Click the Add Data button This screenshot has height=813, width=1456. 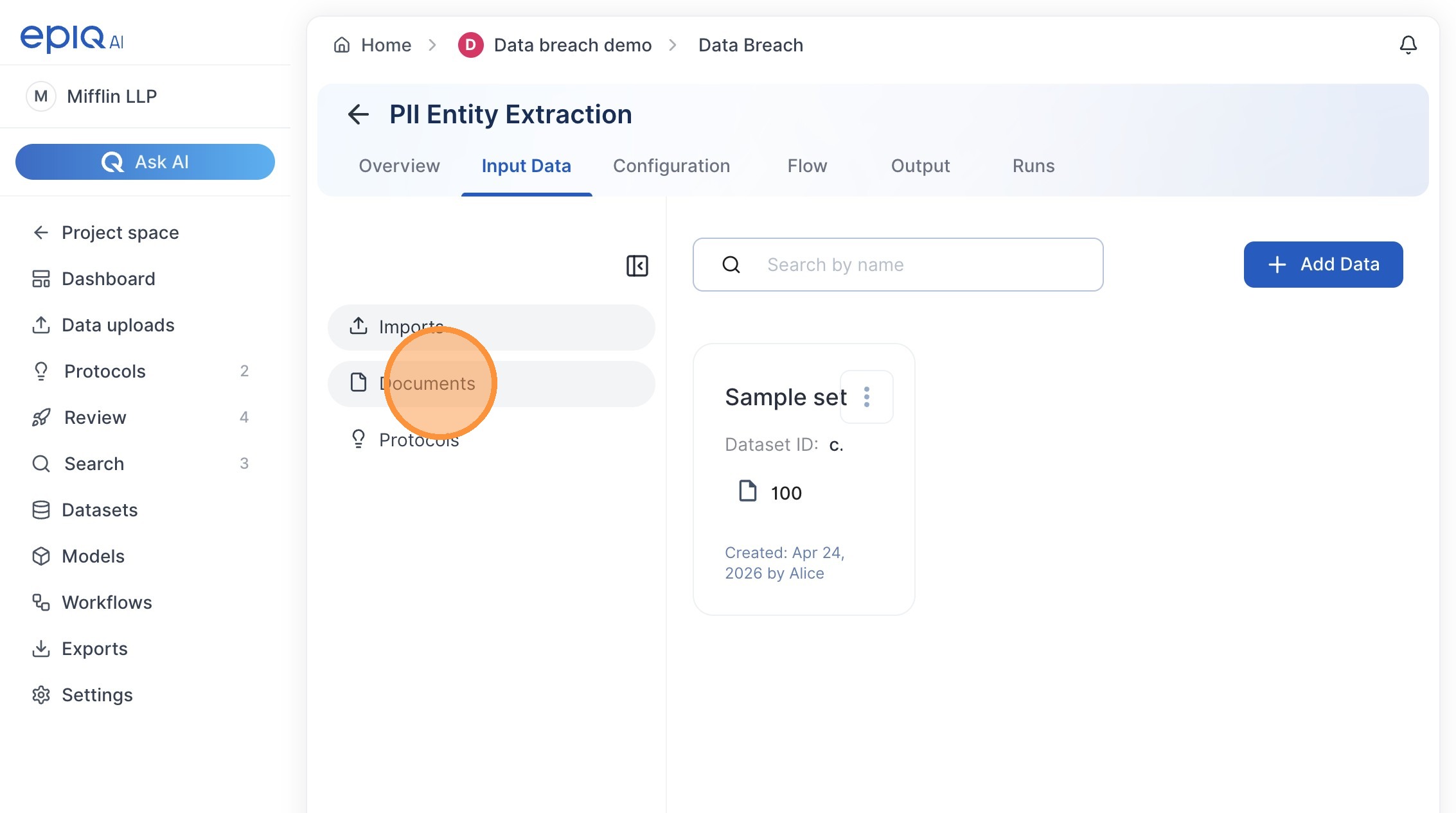(1323, 265)
